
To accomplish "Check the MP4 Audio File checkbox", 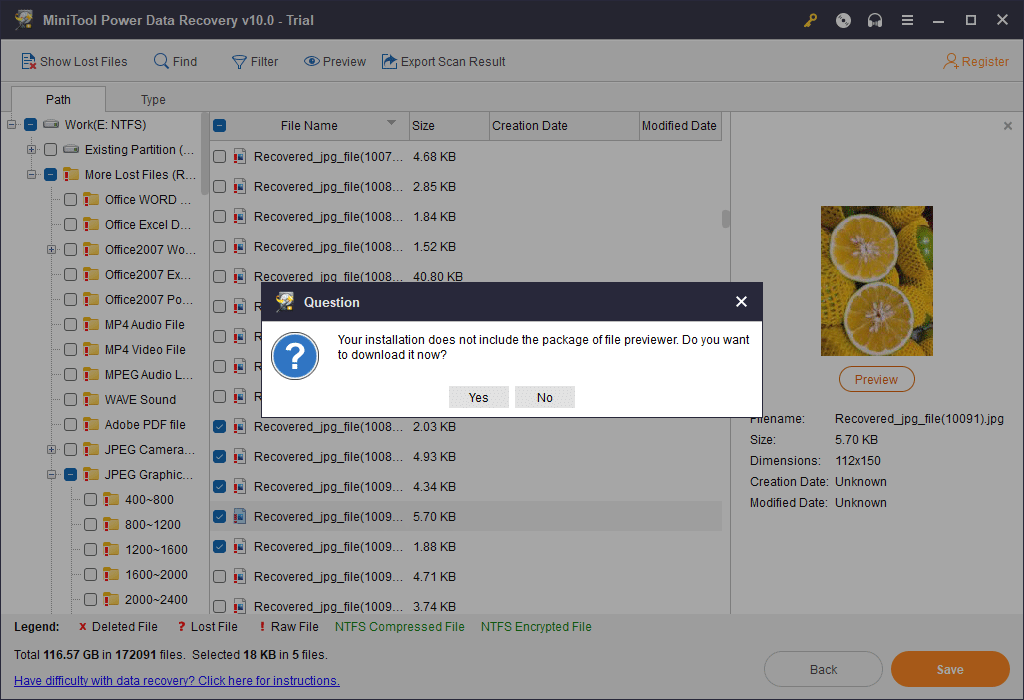I will 71,325.
